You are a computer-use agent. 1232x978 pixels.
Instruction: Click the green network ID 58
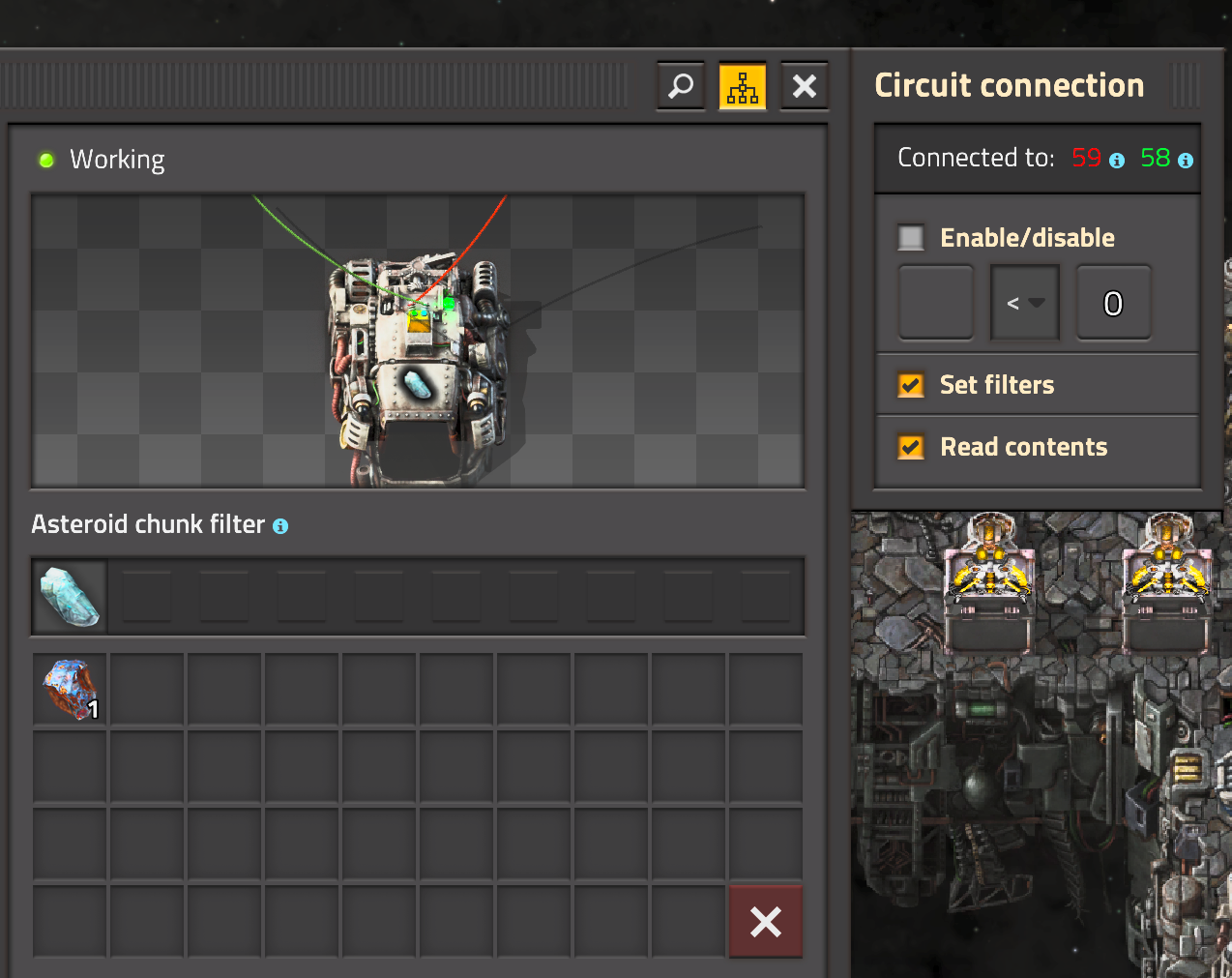pyautogui.click(x=1155, y=158)
